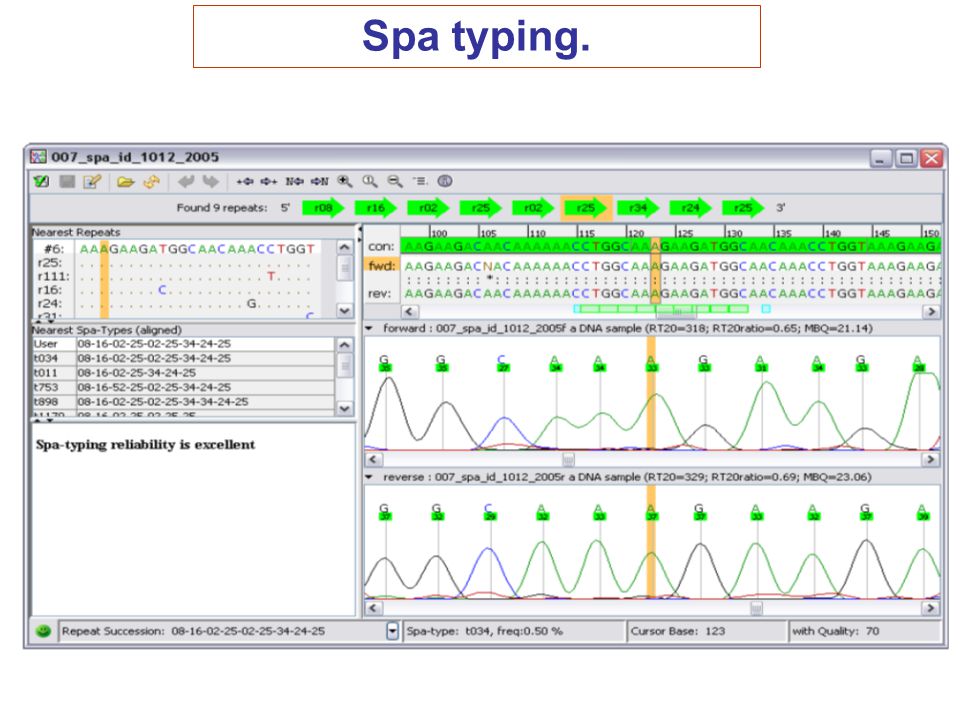Screen dimensions: 960x720
Task: Select the r16 repeat arrow
Action: [376, 208]
